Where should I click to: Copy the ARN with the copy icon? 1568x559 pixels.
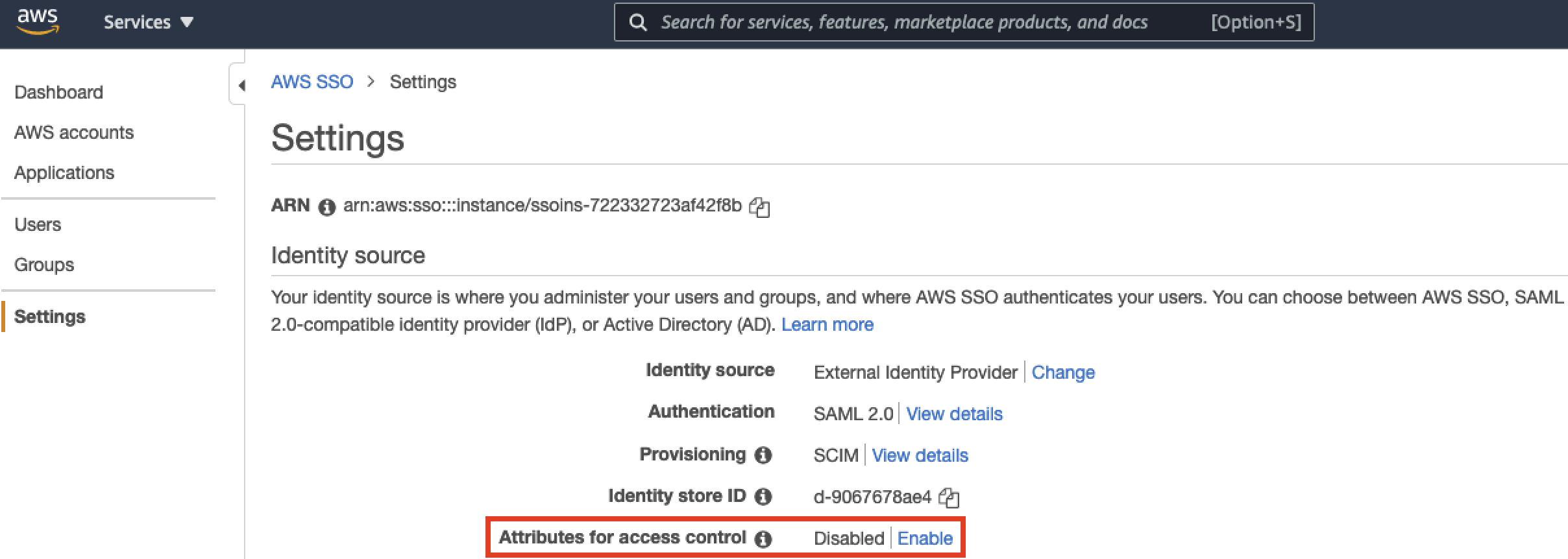759,207
